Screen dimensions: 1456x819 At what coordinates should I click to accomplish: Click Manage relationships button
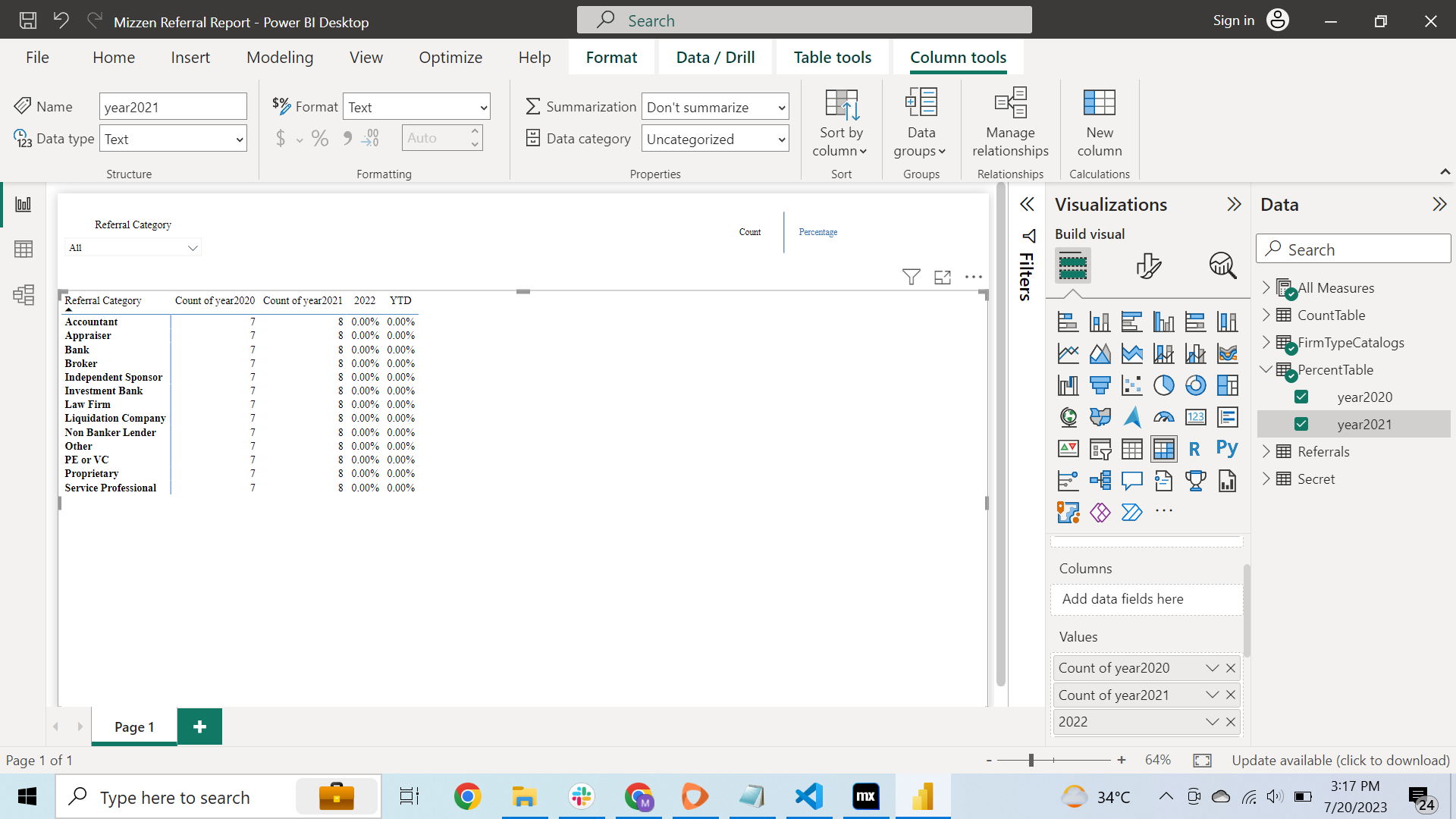click(1010, 124)
